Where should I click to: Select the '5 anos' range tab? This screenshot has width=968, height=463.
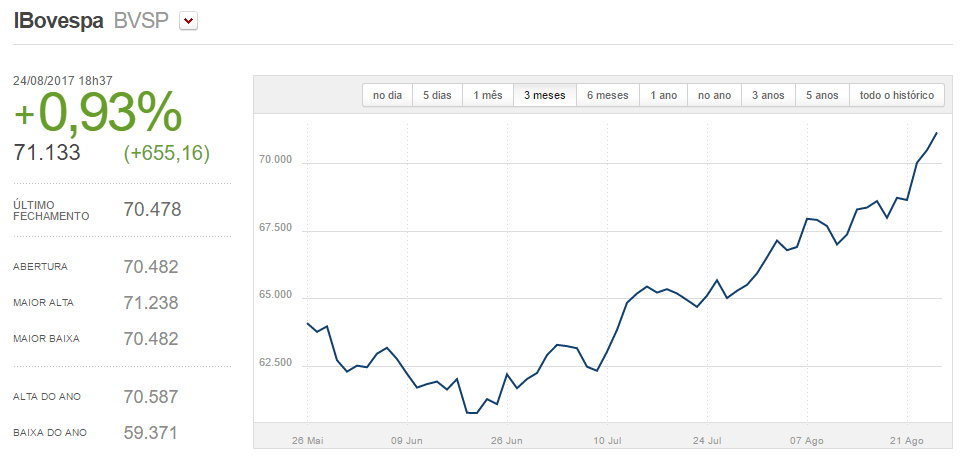822,95
